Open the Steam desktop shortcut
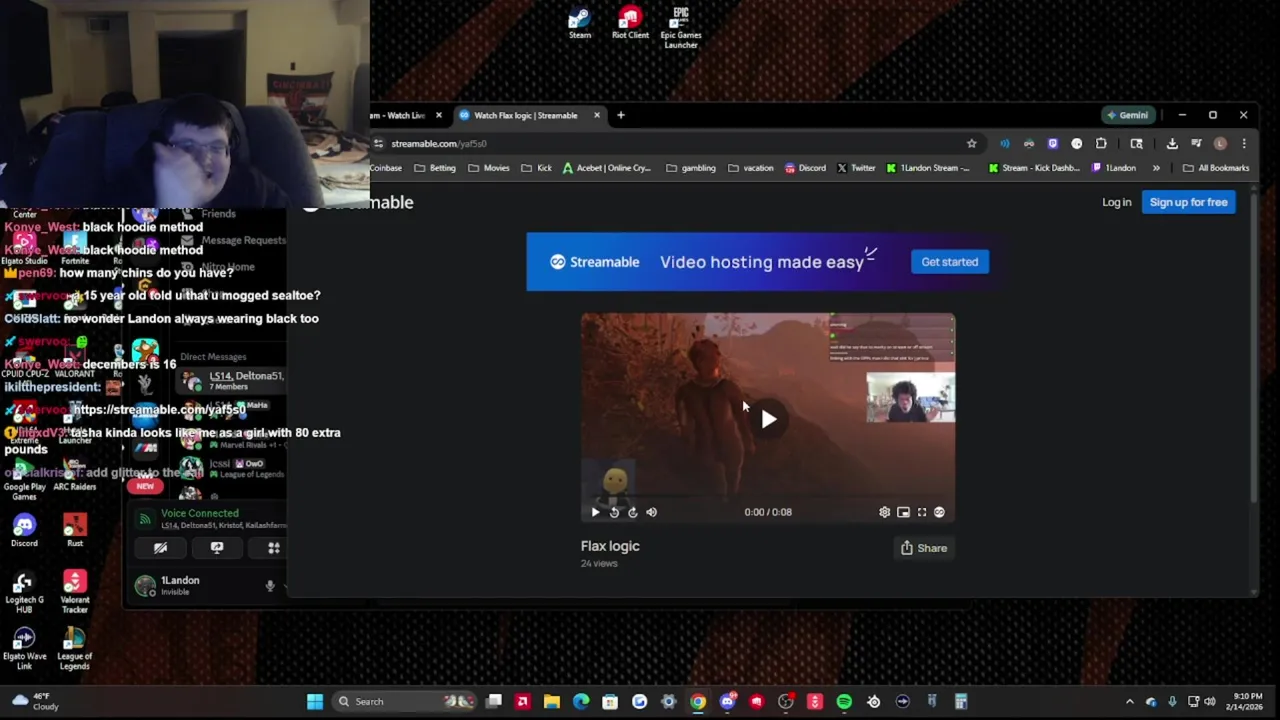The width and height of the screenshot is (1280, 720). 580,24
